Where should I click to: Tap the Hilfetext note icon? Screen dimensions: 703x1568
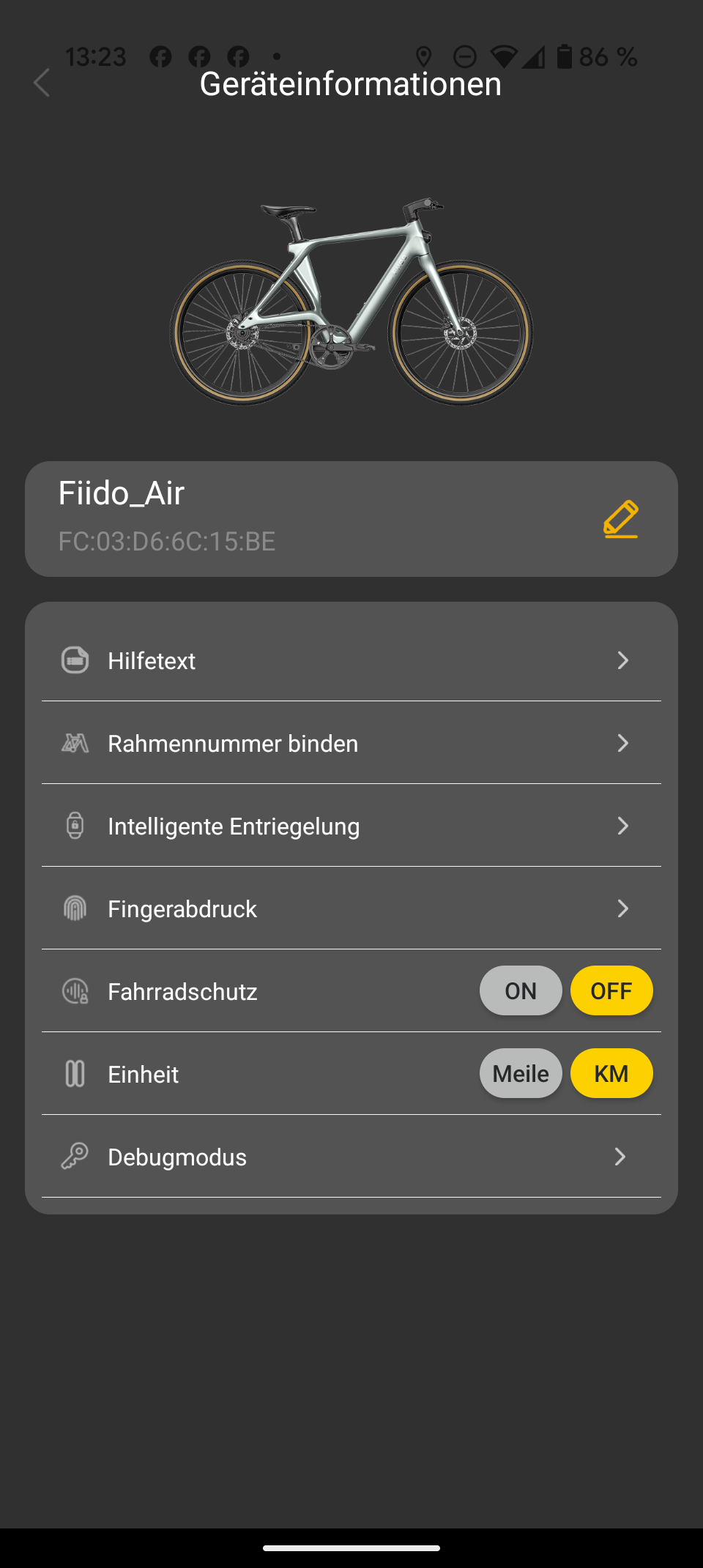(75, 660)
